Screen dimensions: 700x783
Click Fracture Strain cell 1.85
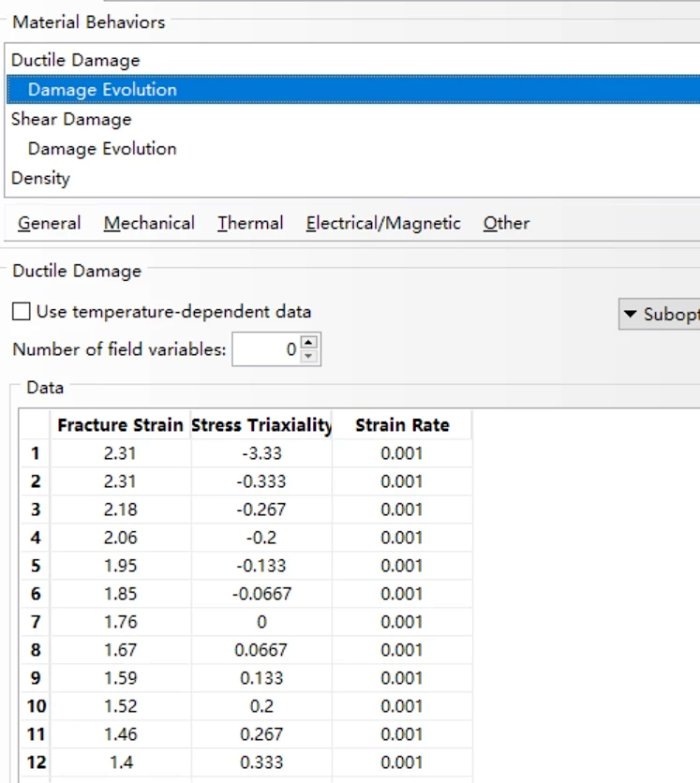[120, 594]
